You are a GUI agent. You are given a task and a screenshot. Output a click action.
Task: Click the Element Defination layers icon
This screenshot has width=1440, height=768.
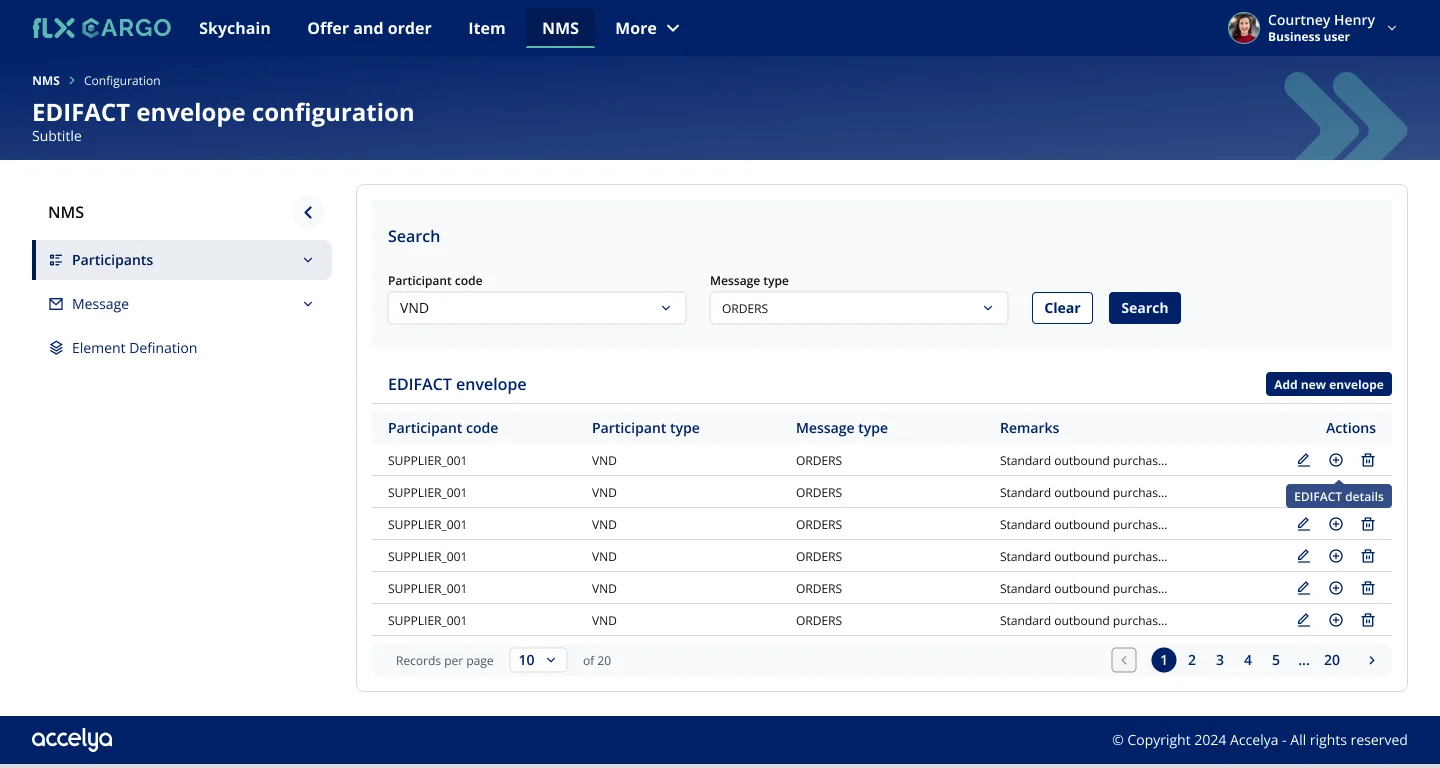coord(56,348)
